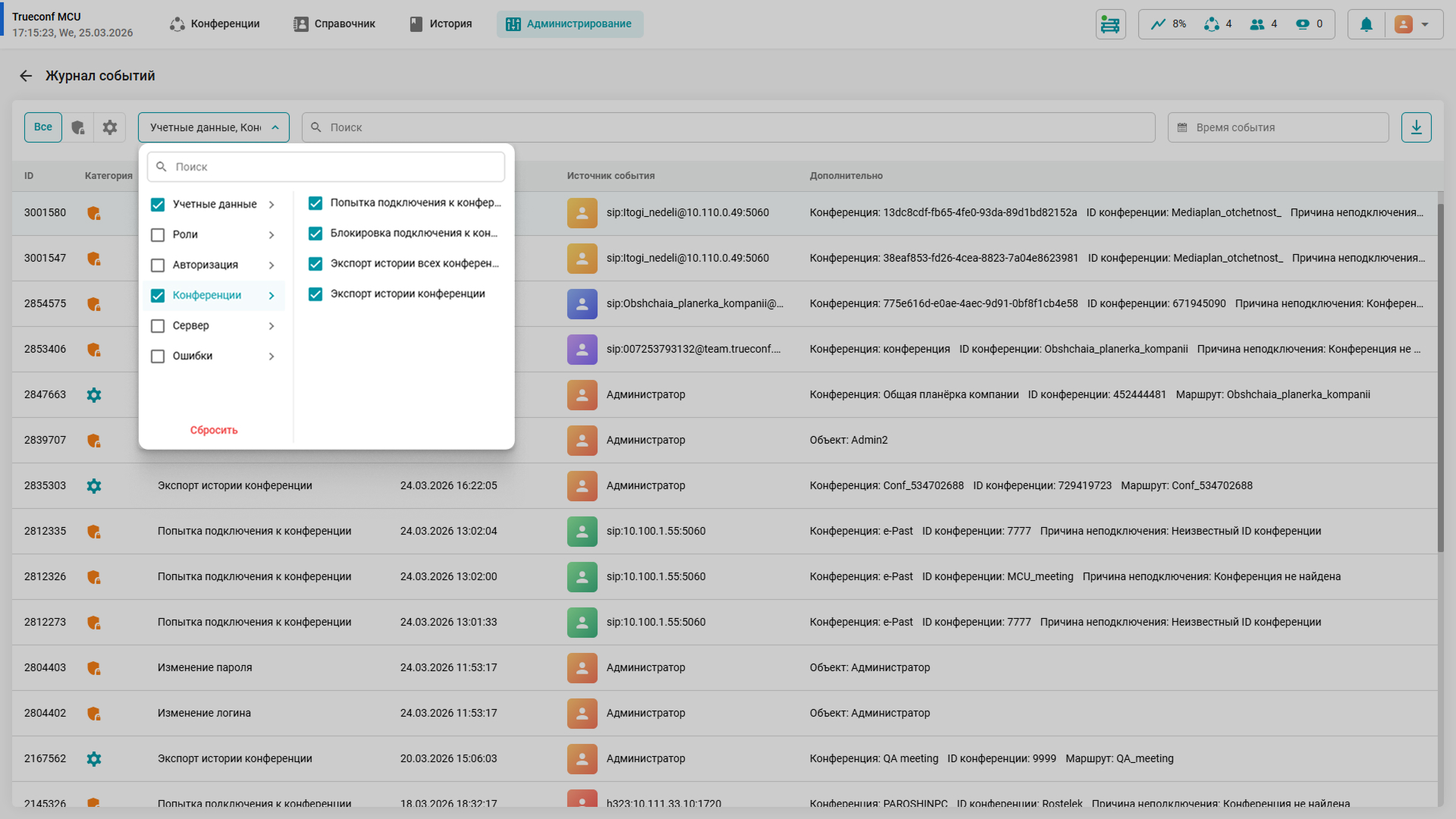
Task: Click Источник события column header
Action: pyautogui.click(x=610, y=176)
